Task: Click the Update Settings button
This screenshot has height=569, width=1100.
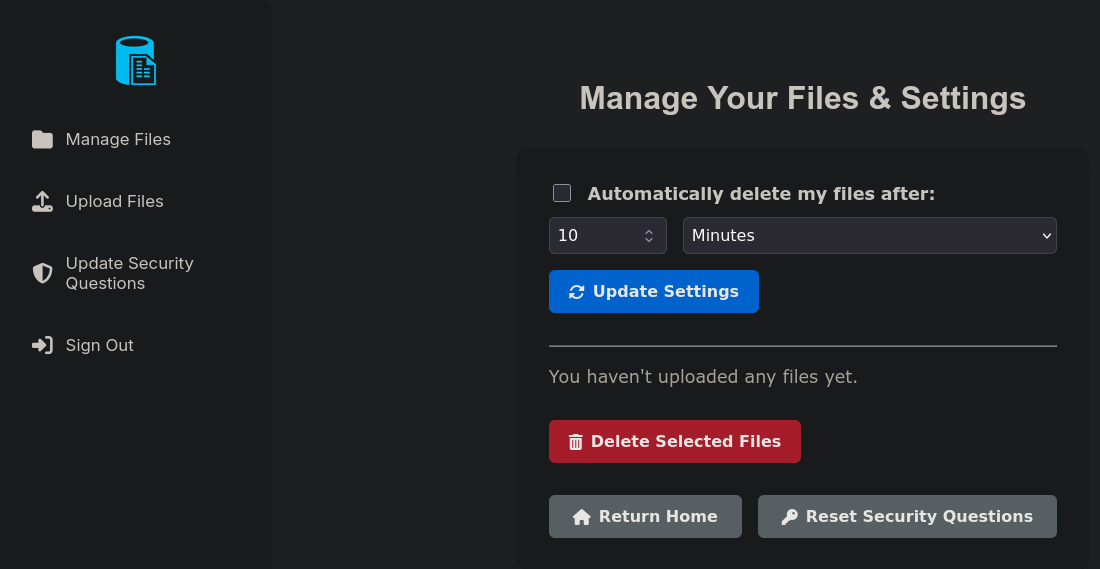Action: pyautogui.click(x=654, y=291)
